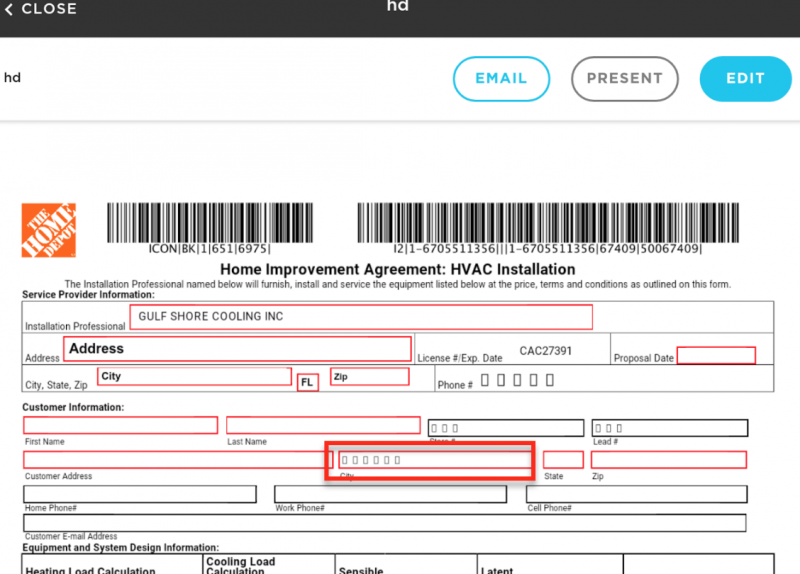
Task: Tap the blue EDIT button
Action: point(745,79)
